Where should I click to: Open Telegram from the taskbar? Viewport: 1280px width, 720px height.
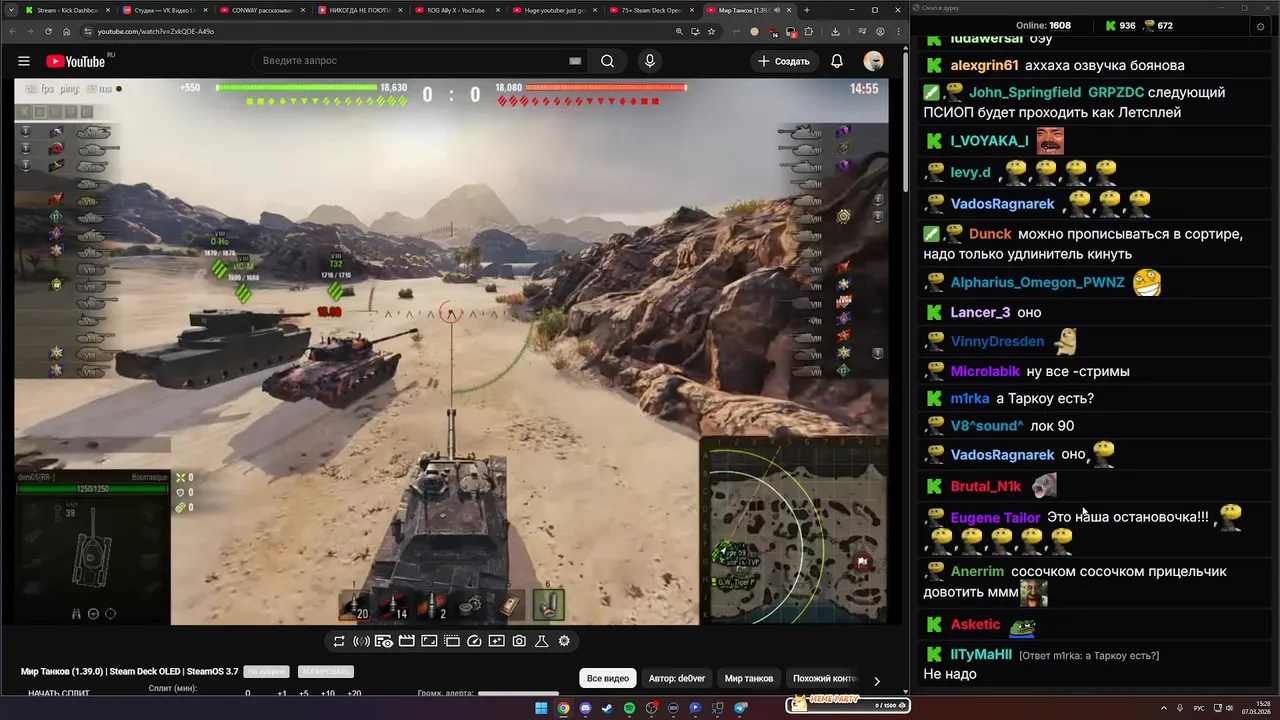coord(740,708)
